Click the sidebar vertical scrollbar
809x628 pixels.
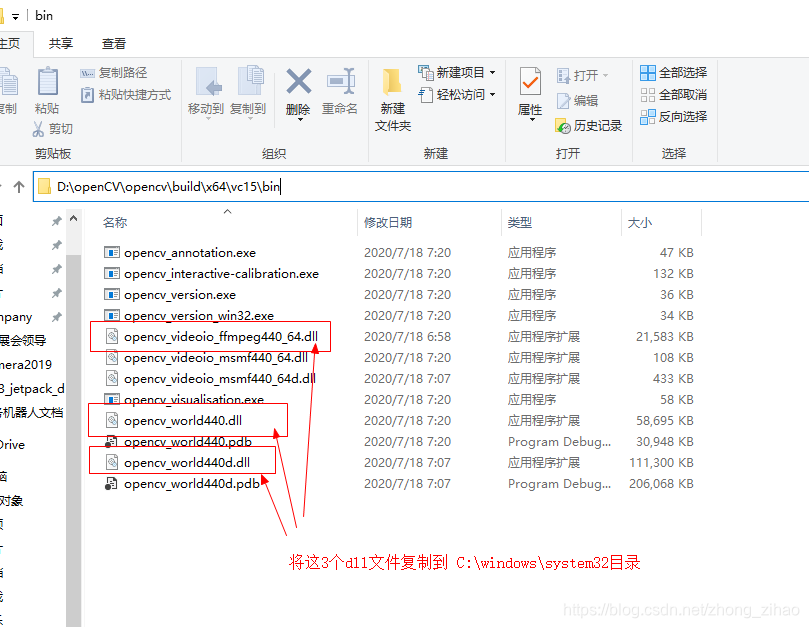click(x=74, y=439)
